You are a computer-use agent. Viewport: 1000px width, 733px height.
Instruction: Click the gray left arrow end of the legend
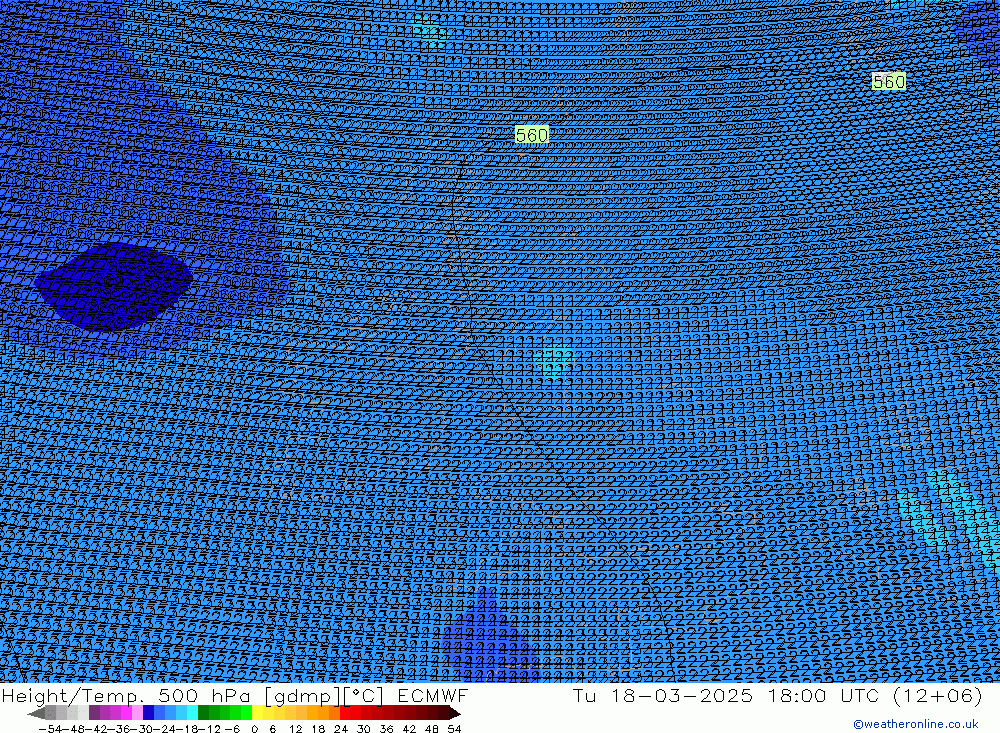pyautogui.click(x=36, y=713)
